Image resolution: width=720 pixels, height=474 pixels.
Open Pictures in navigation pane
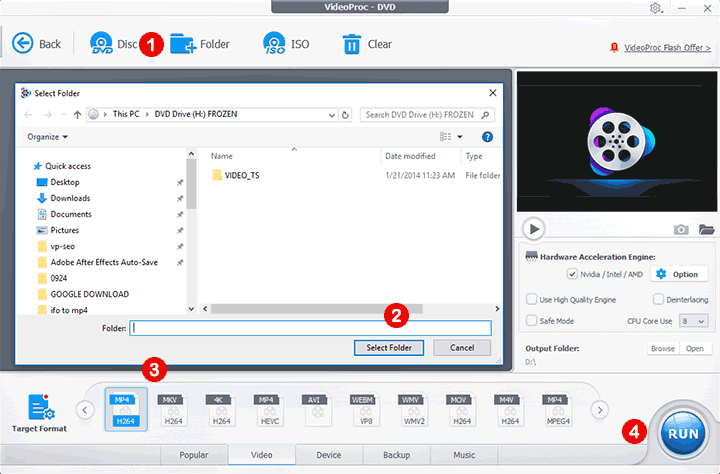tap(65, 231)
